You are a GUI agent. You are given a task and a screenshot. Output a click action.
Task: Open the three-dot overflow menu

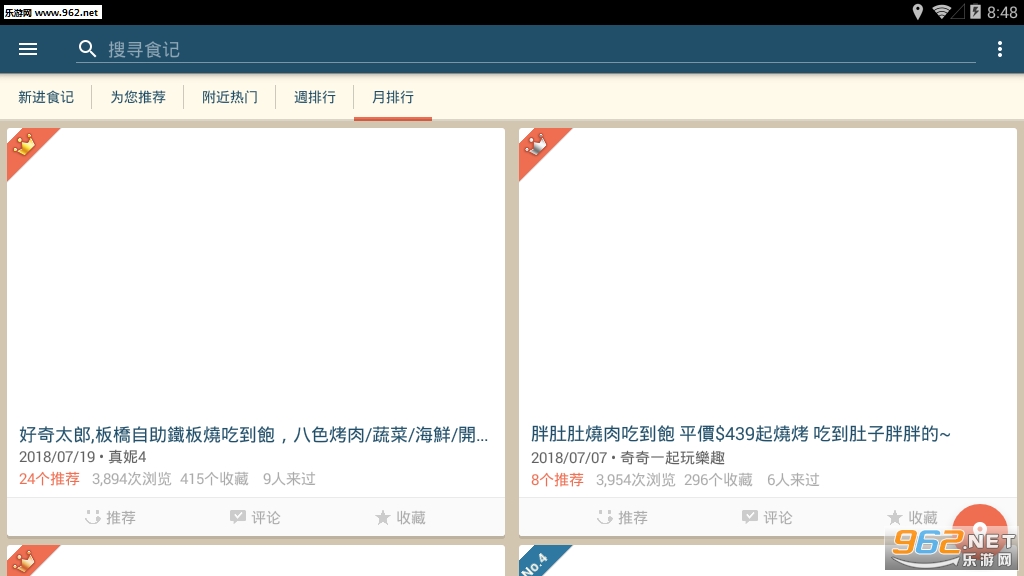point(999,49)
